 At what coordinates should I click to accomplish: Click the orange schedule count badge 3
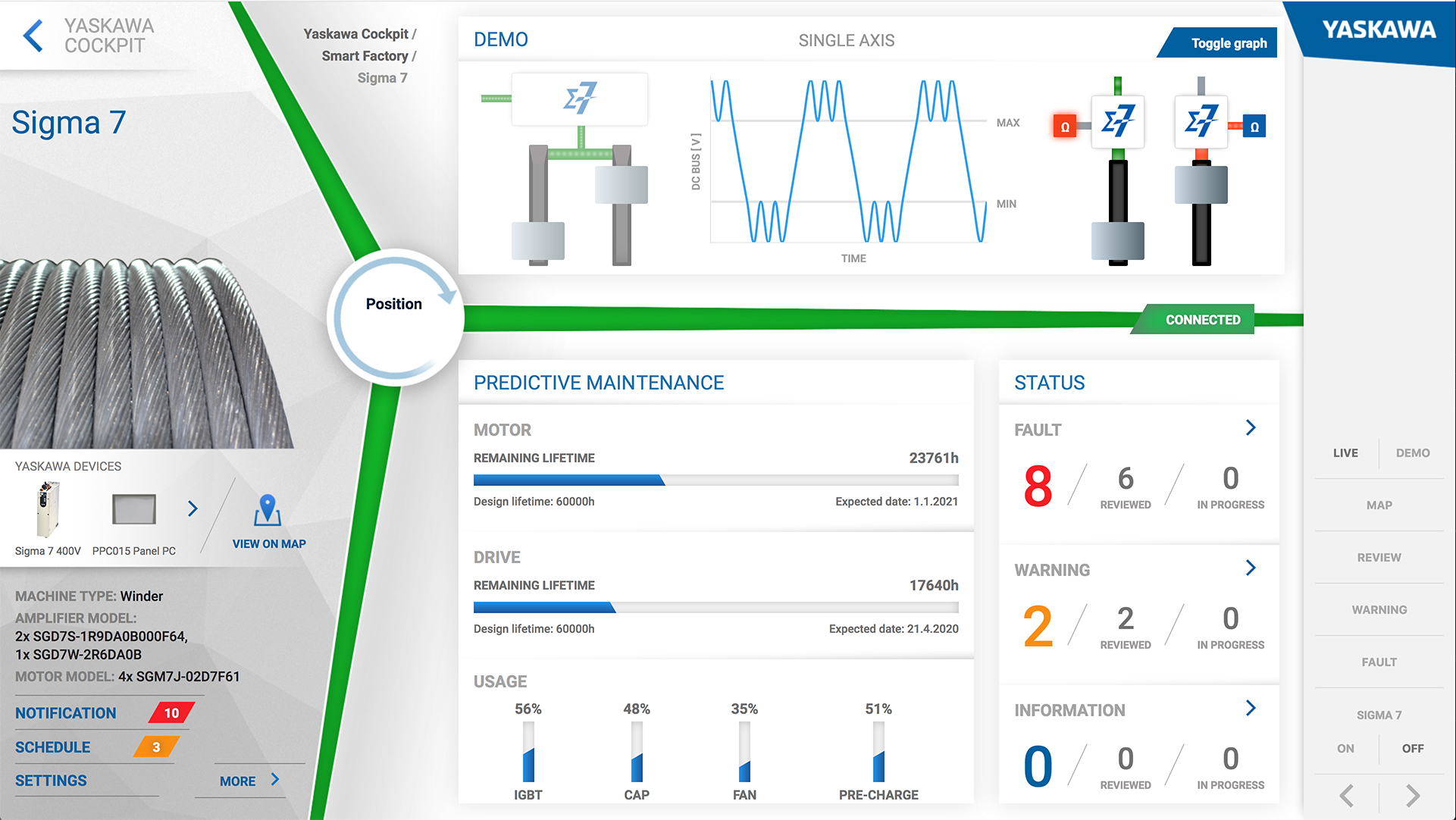[156, 747]
